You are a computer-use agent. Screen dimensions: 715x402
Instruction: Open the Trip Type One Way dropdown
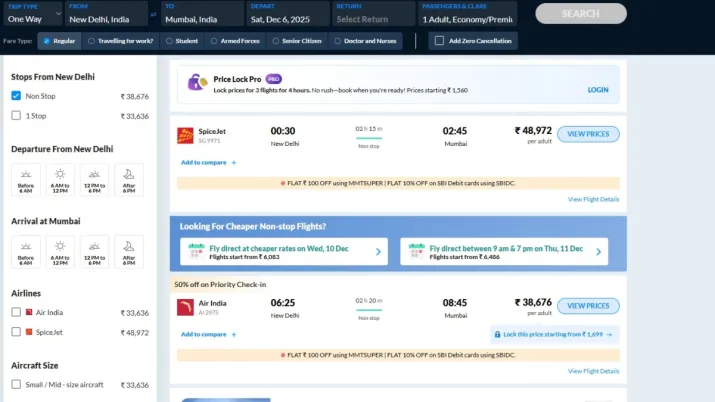click(33, 13)
